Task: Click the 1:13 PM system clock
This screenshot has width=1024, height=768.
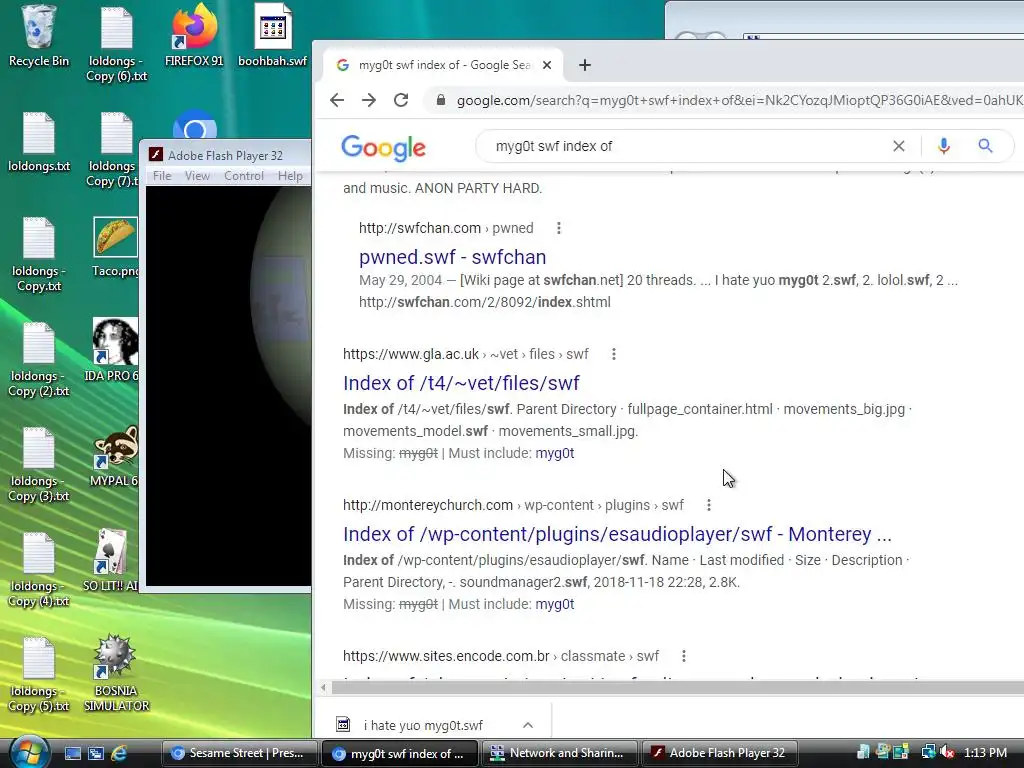Action: coord(985,752)
